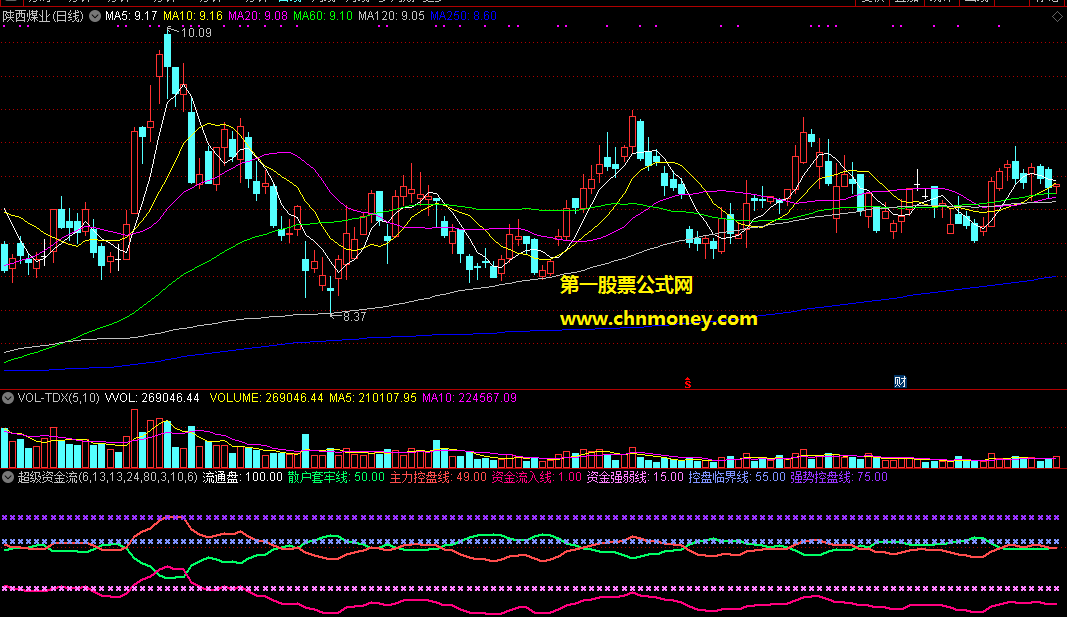Click the green MA60: 9.10 label

coord(323,16)
